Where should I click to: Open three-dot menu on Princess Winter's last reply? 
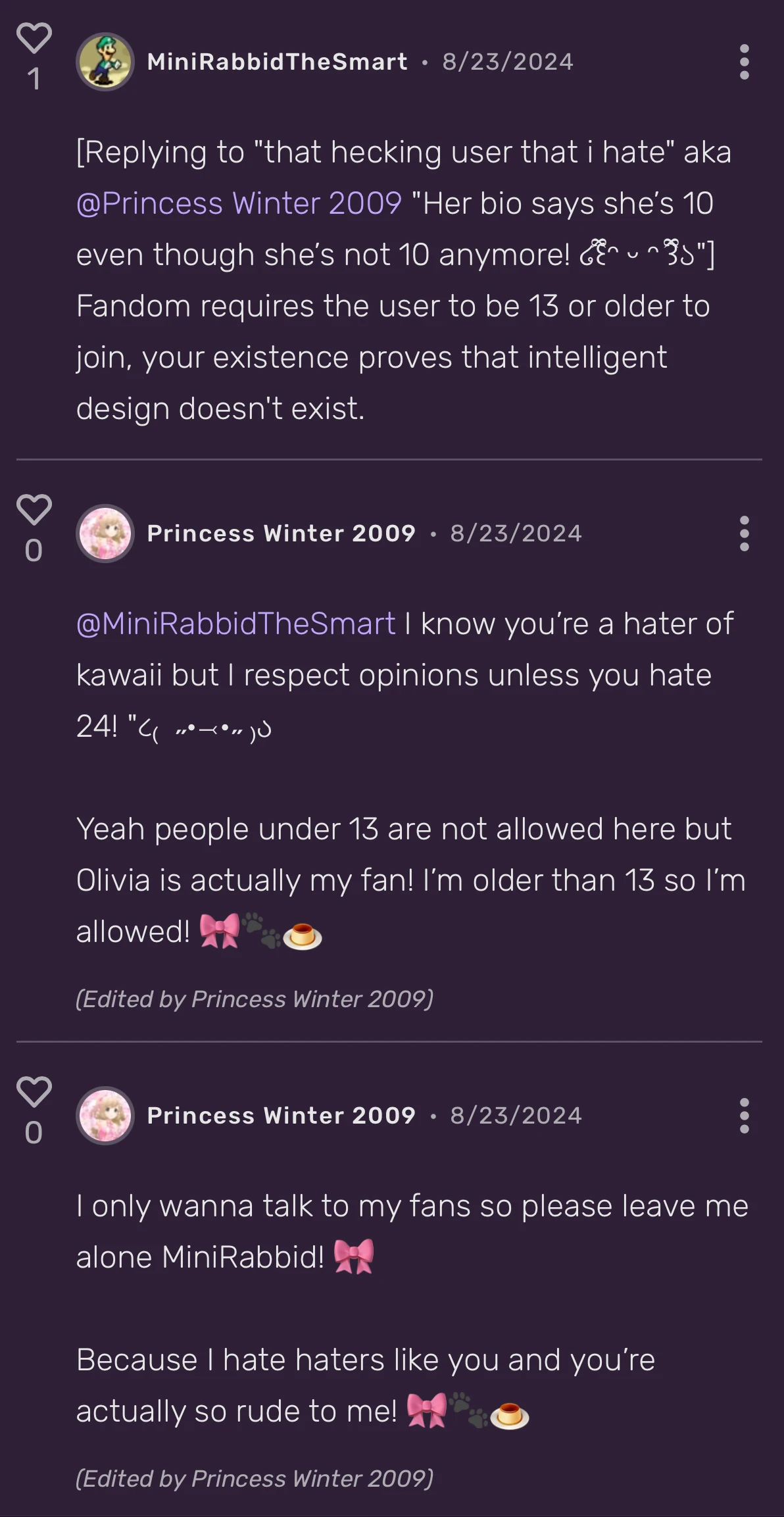point(744,1116)
